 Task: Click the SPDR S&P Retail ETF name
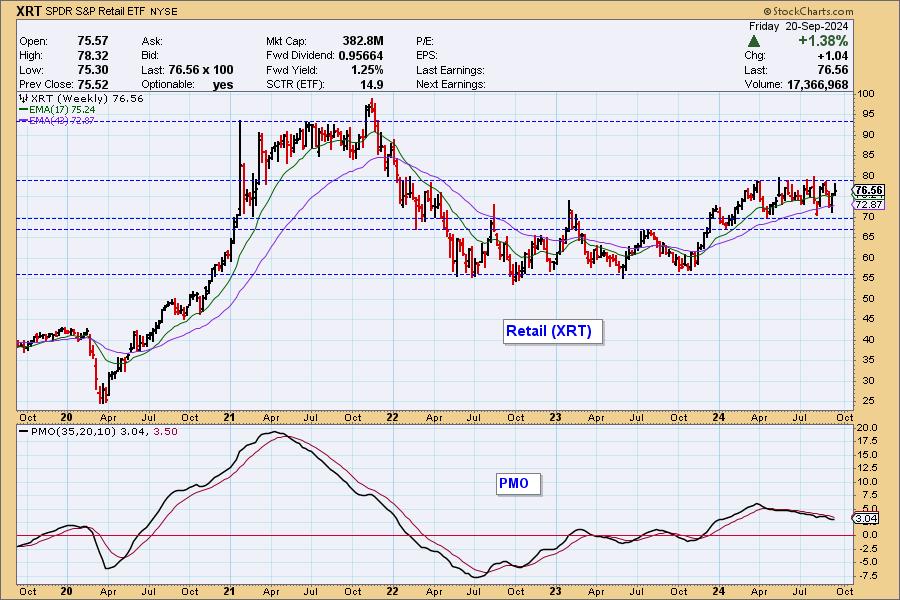(97, 11)
